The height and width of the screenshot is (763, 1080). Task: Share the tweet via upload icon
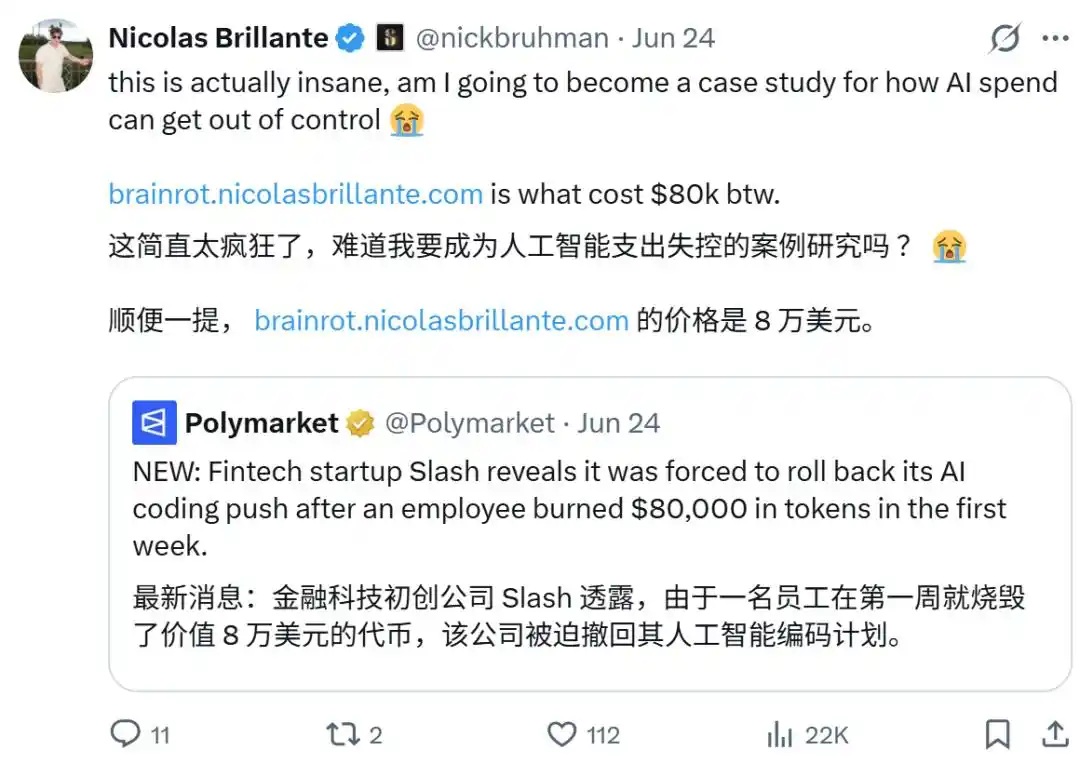1055,734
